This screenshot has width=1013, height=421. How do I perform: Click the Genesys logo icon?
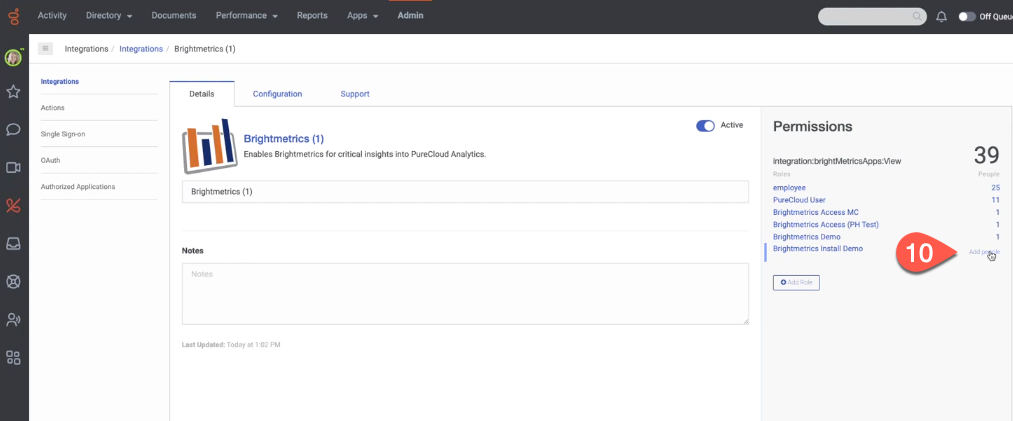point(14,16)
